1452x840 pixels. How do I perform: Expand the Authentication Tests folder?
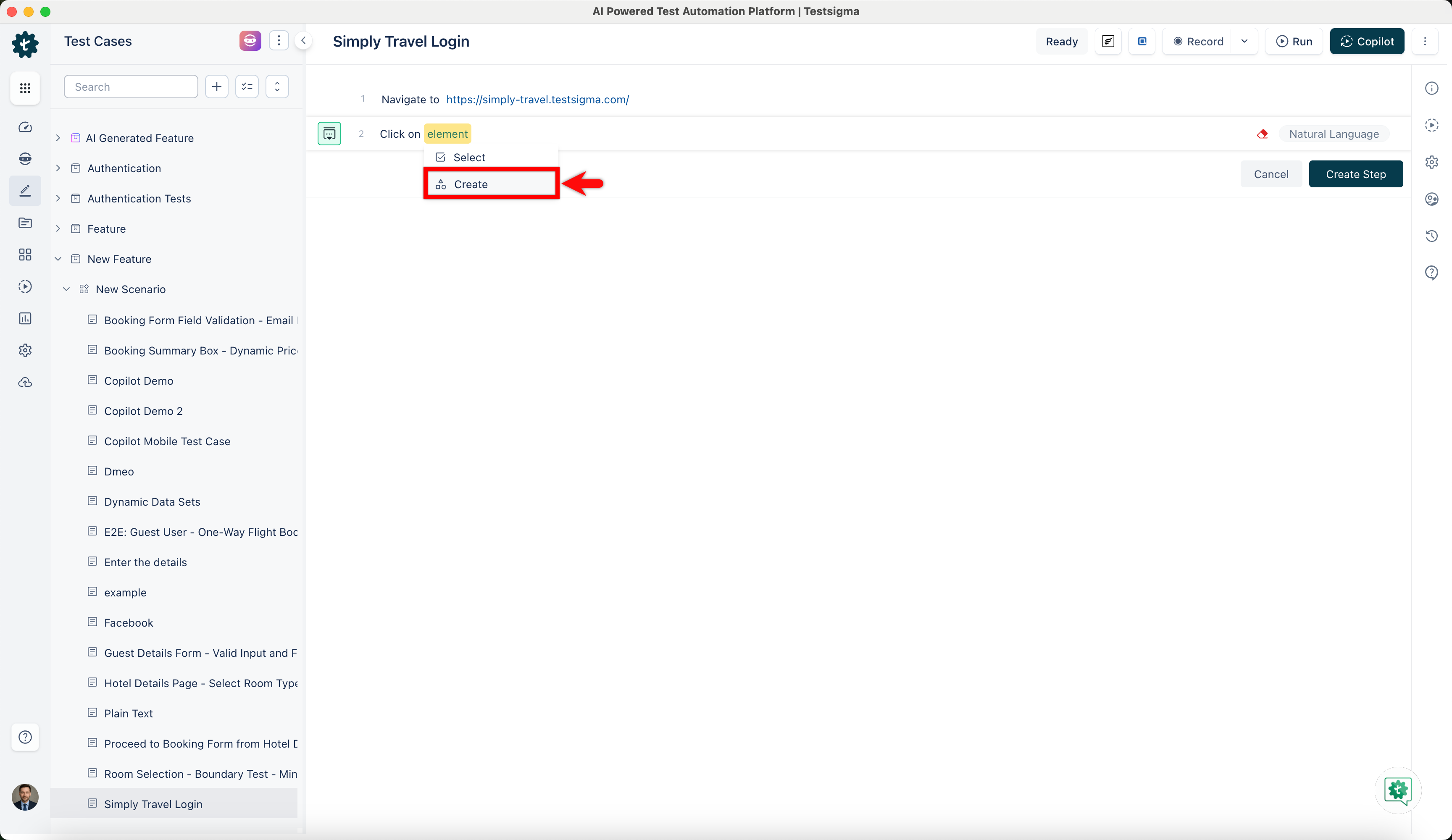point(58,198)
